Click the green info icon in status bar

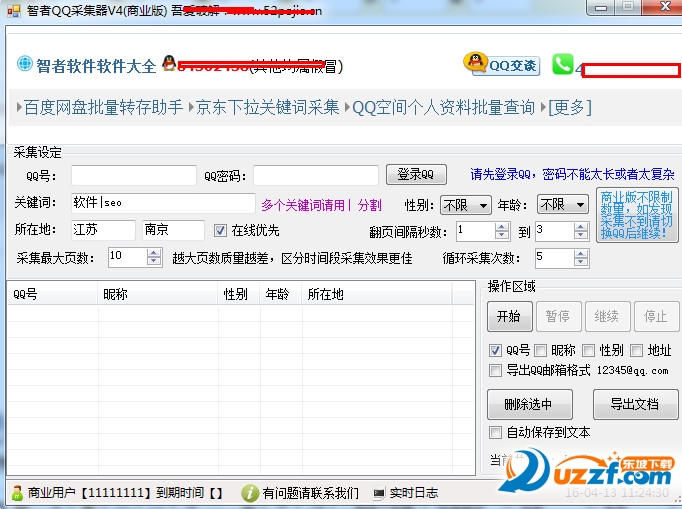[x=250, y=493]
